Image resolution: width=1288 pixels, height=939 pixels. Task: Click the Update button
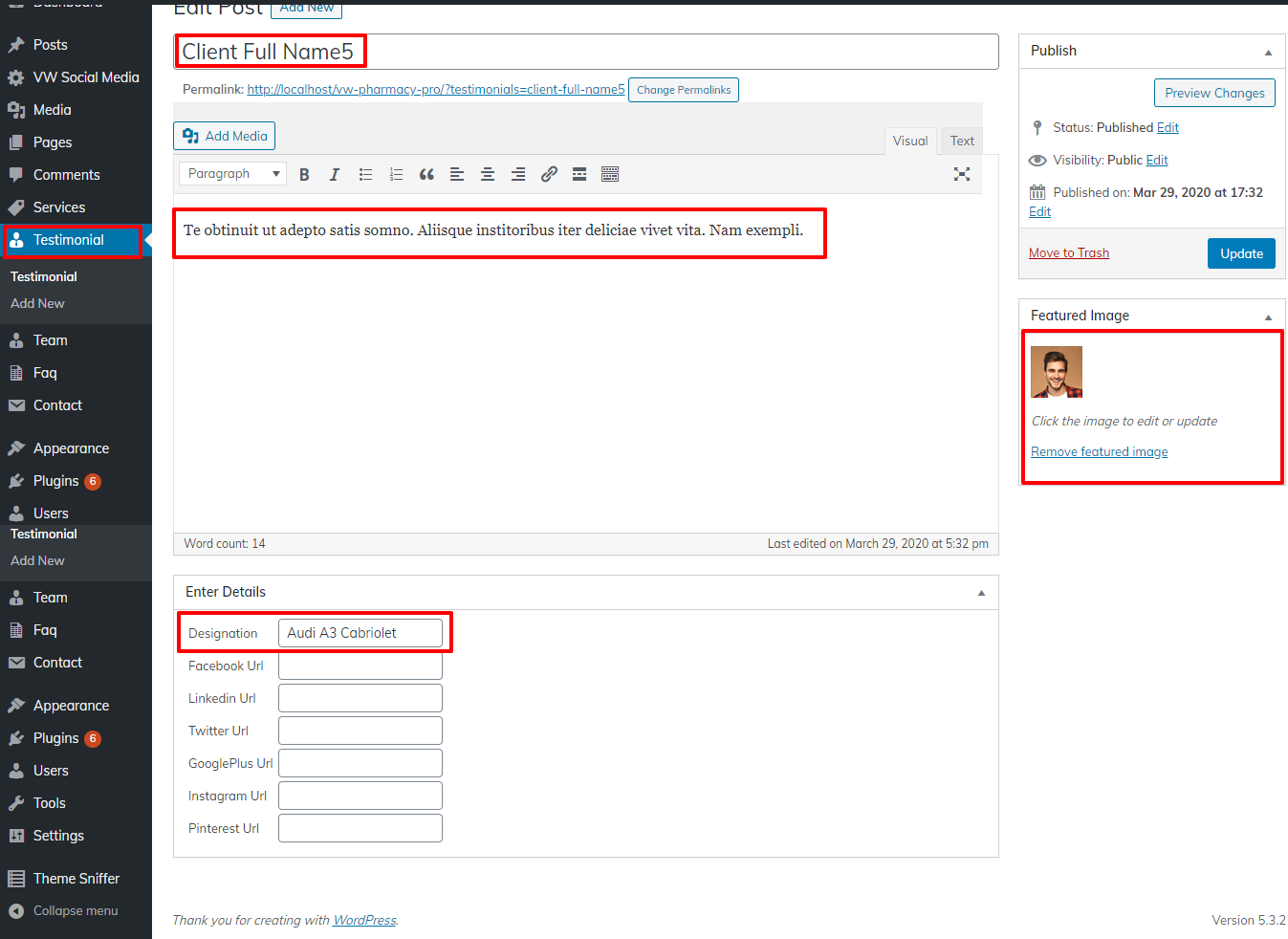pos(1241,253)
